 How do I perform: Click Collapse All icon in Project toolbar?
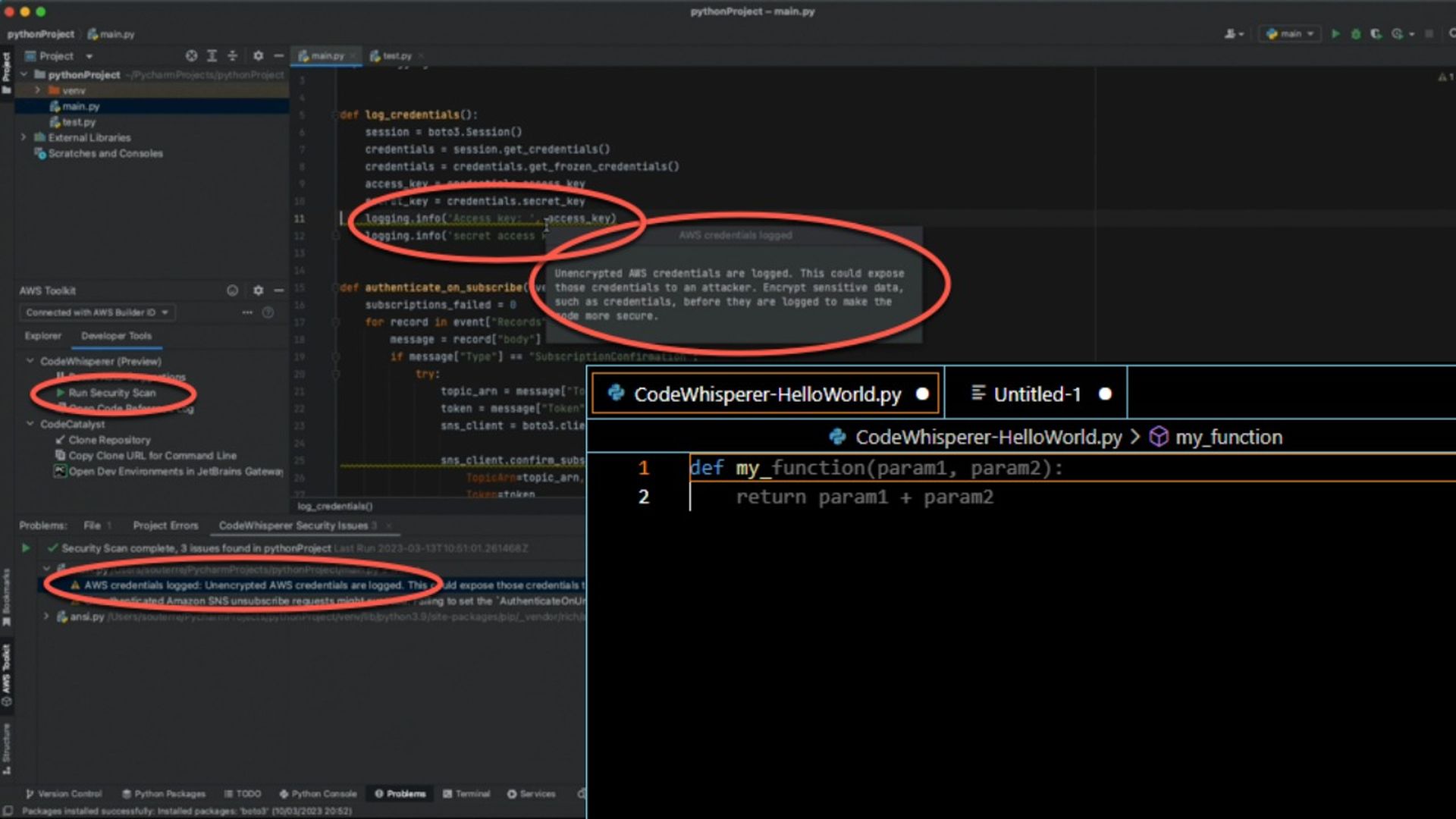point(233,56)
